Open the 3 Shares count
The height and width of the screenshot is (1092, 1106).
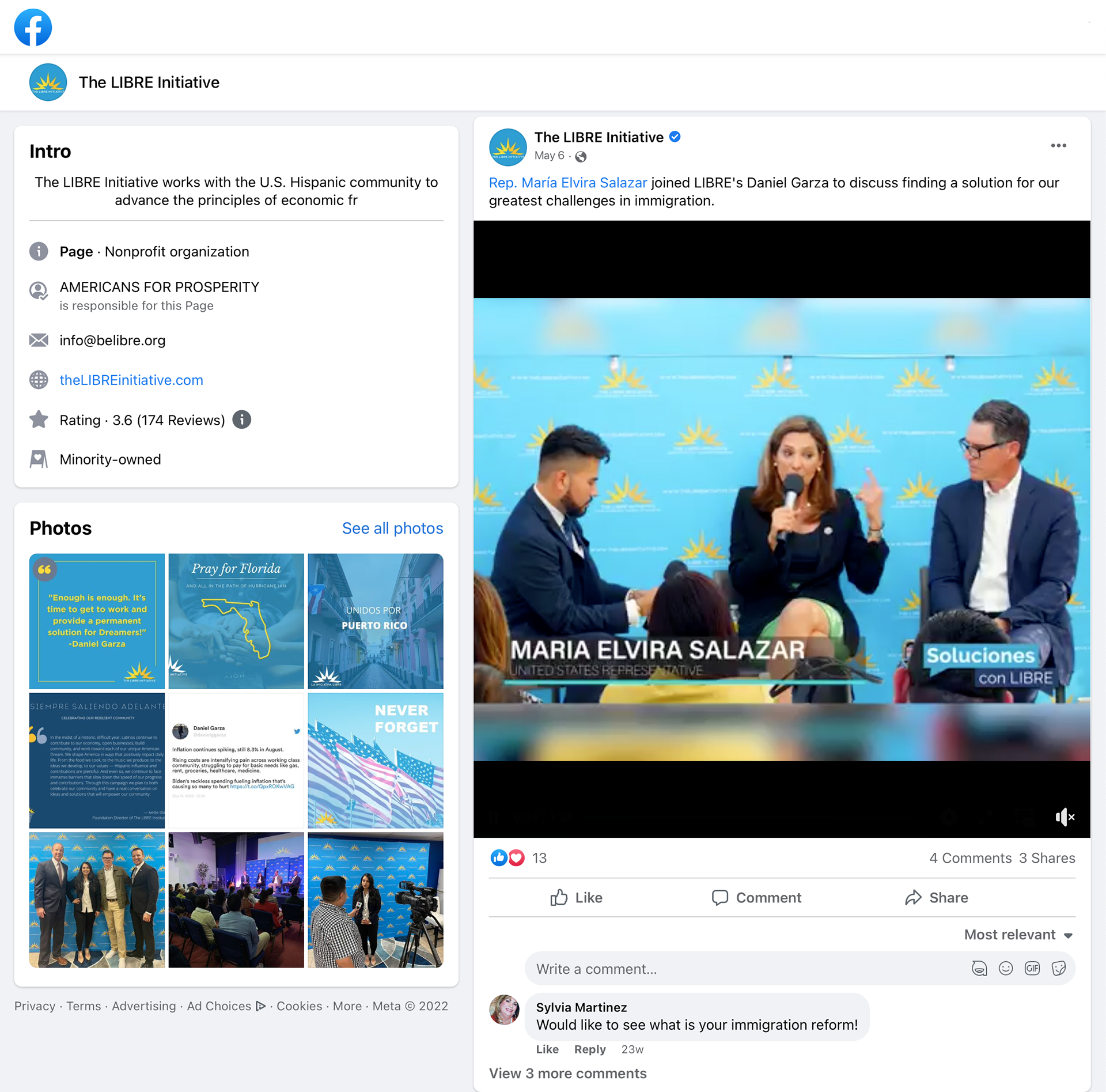[1047, 858]
